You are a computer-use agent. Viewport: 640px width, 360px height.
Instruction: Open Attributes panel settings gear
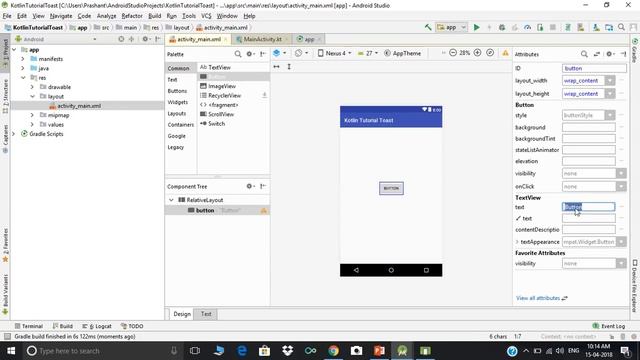tap(609, 54)
